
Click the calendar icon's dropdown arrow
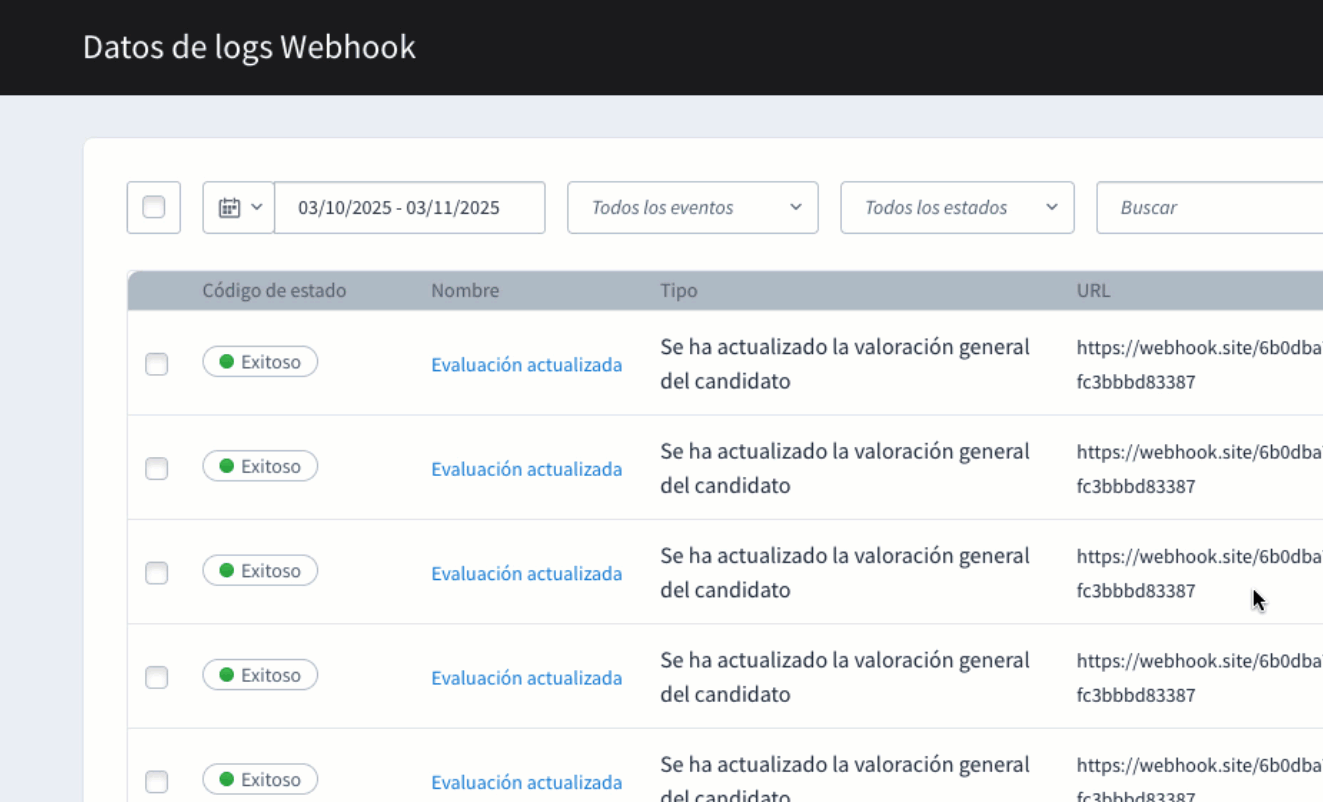point(258,207)
